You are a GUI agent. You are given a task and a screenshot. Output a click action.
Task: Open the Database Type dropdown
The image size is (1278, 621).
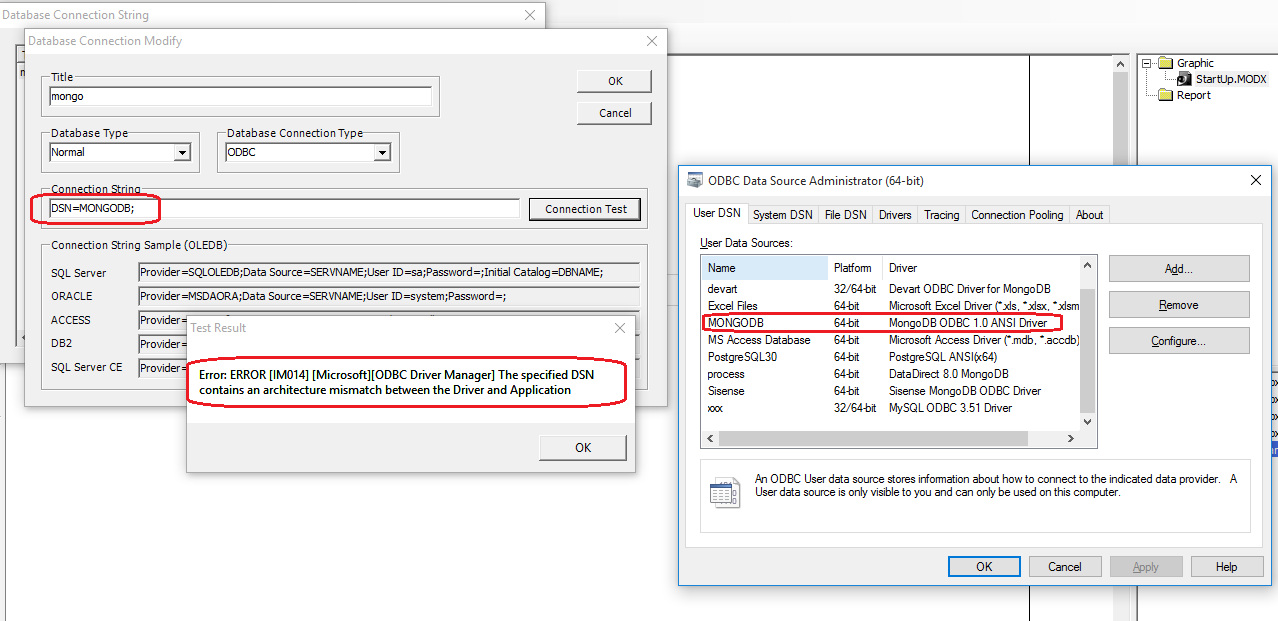click(x=182, y=153)
